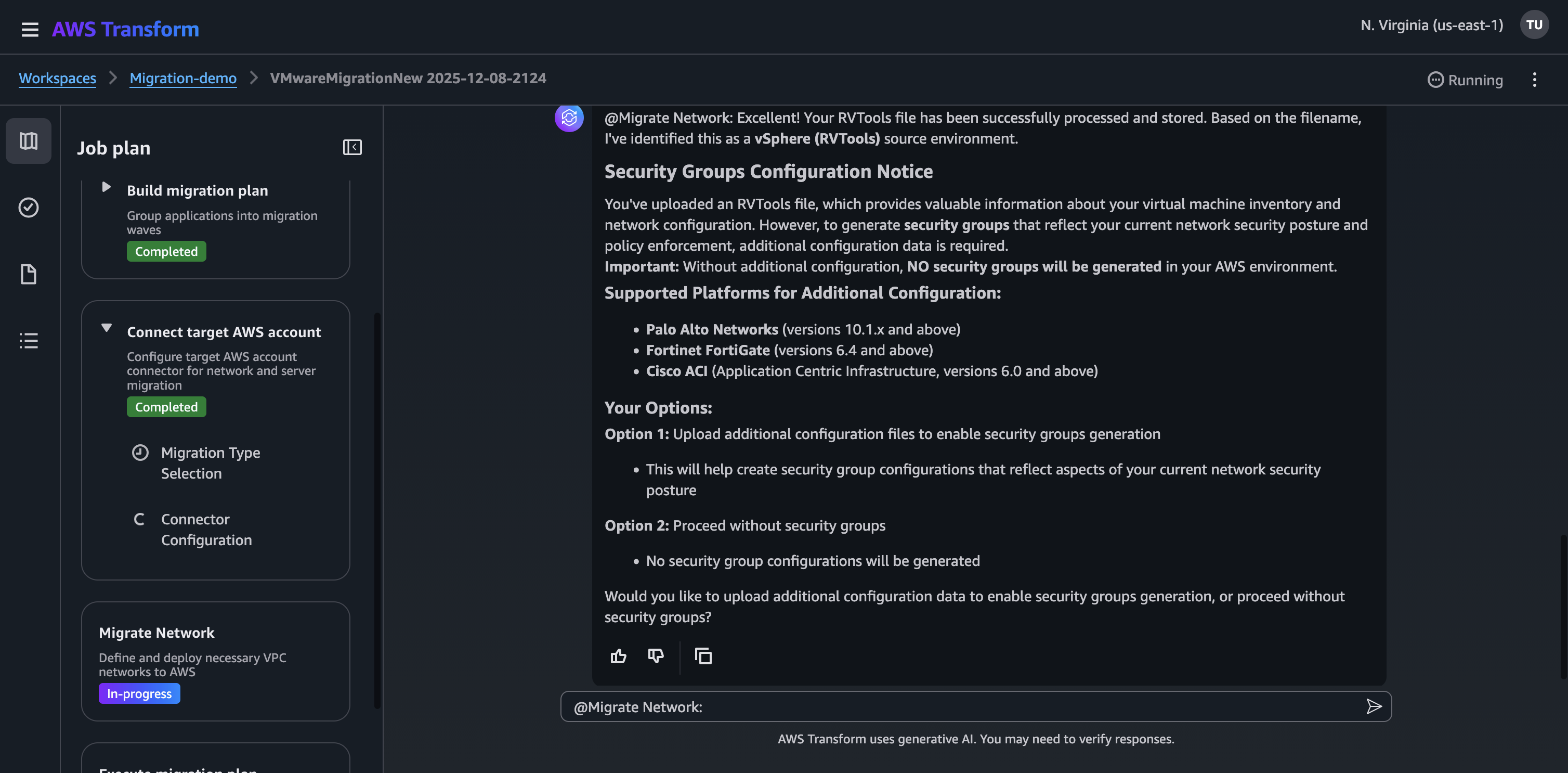
Task: Click the Running status indicator
Action: pyautogui.click(x=1464, y=80)
